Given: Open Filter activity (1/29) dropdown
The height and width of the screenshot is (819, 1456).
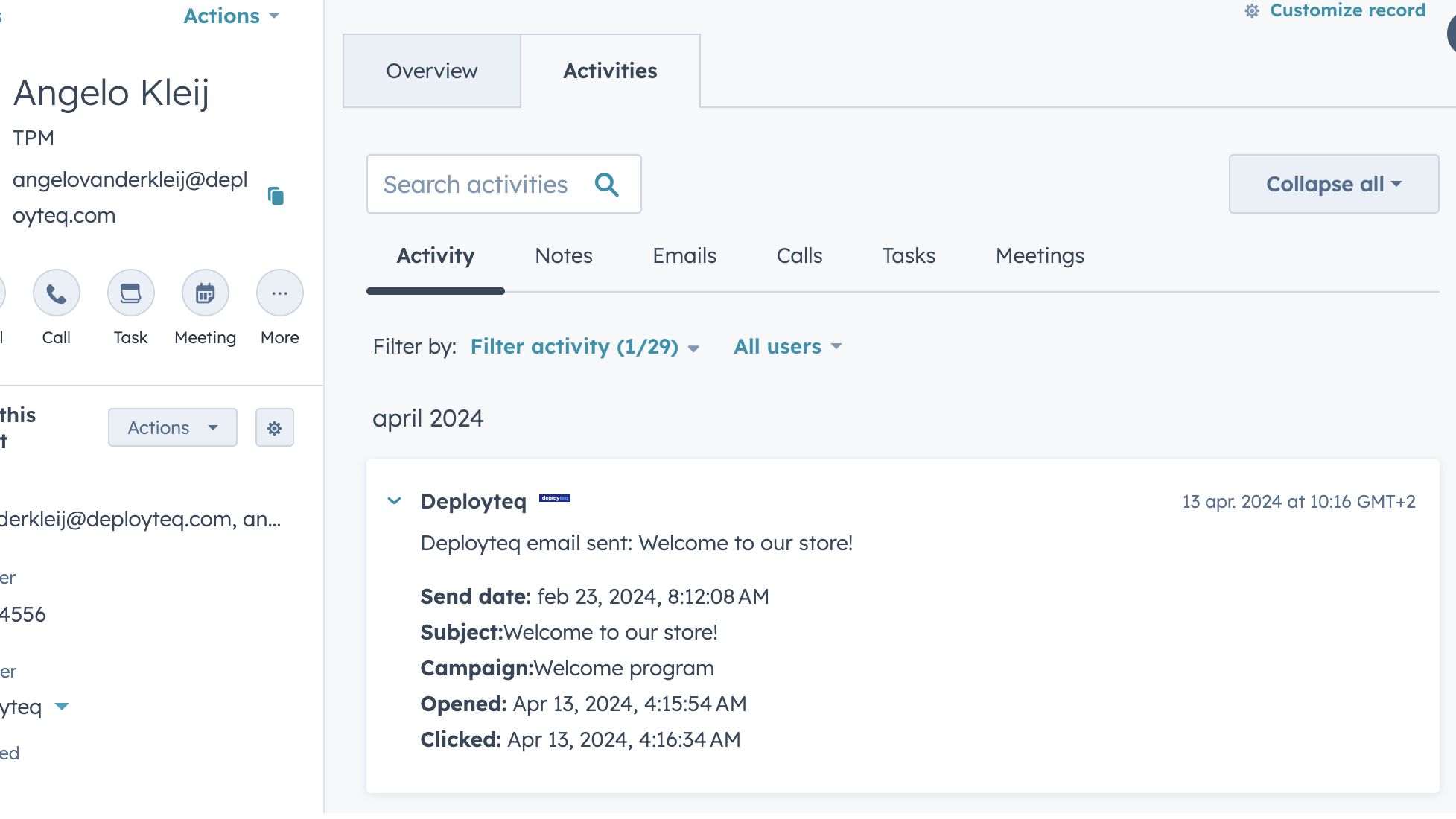Looking at the screenshot, I should pyautogui.click(x=585, y=347).
